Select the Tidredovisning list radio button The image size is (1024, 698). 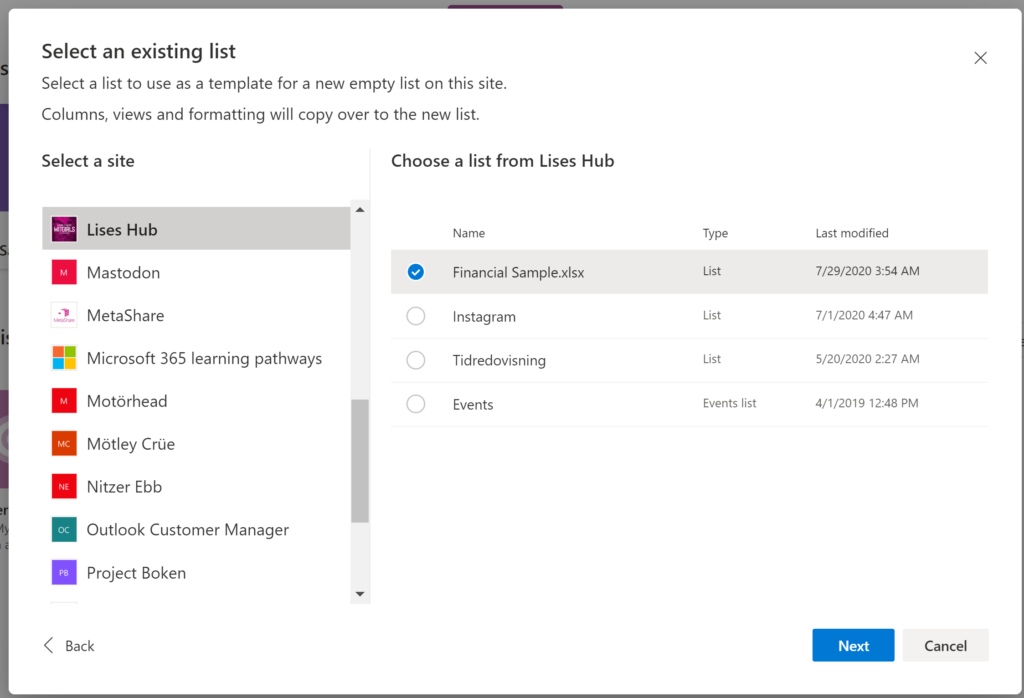coord(415,360)
